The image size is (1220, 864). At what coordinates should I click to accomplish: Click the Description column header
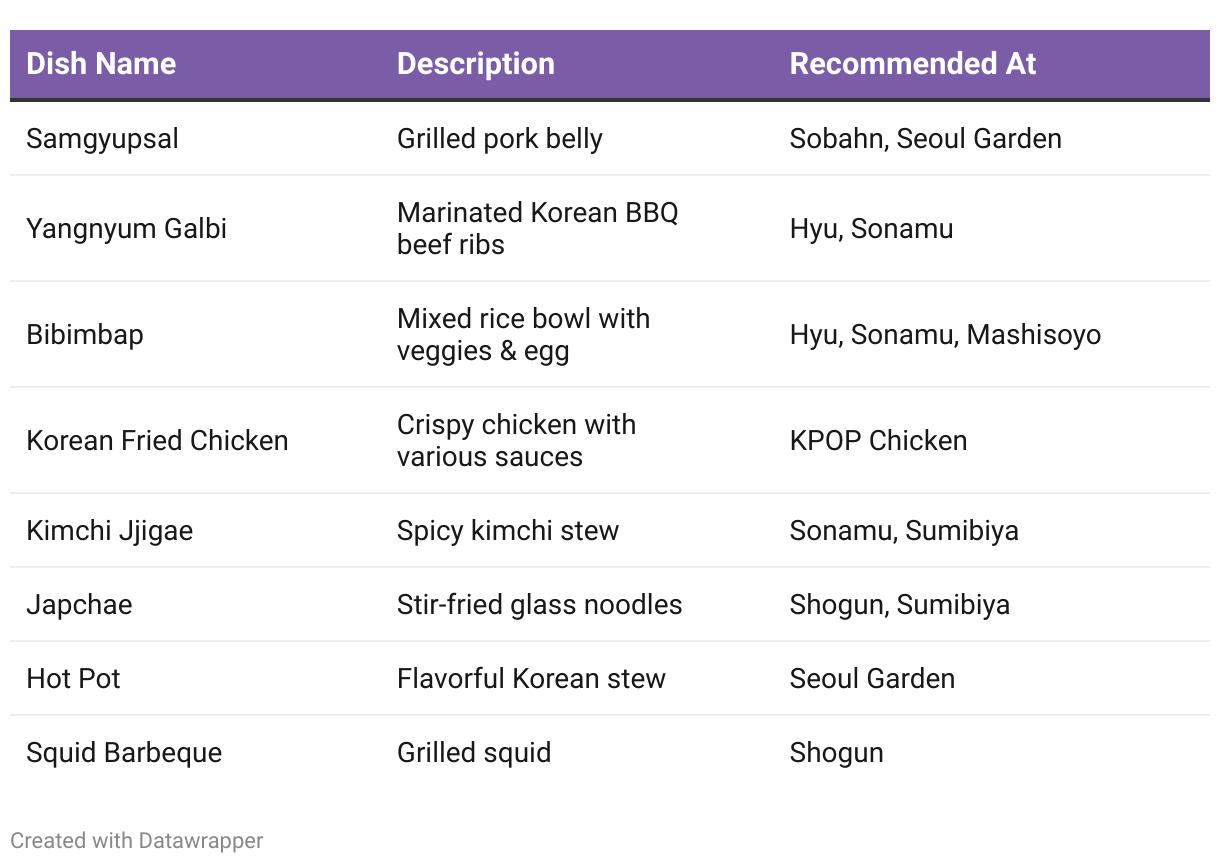point(476,64)
